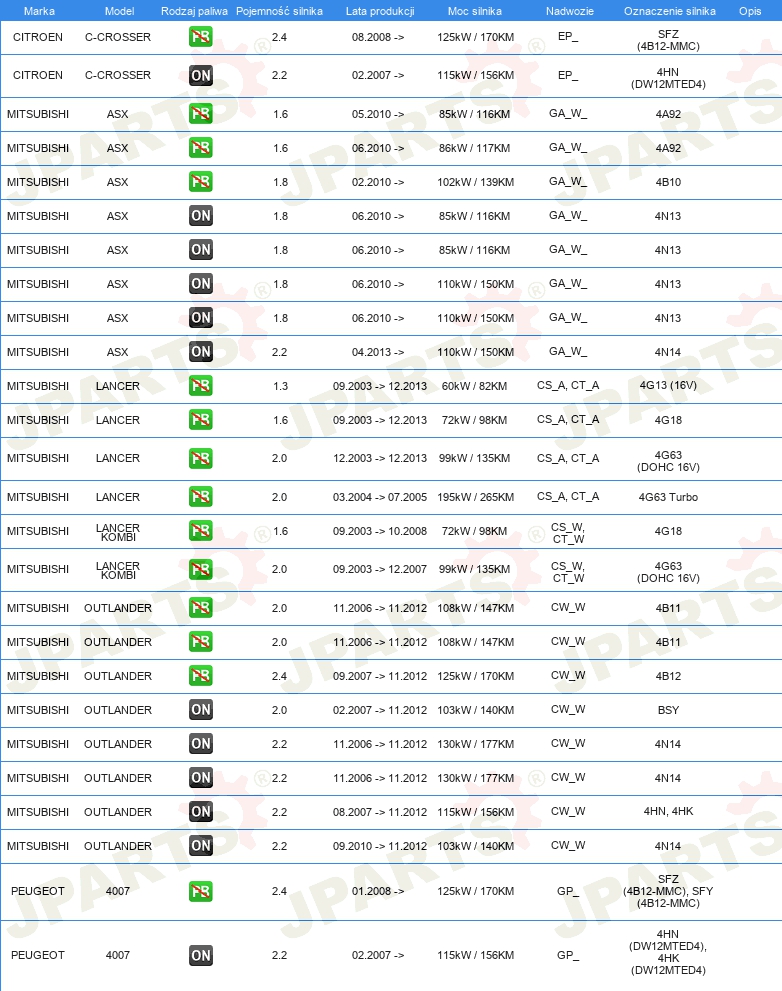Click diesel icon in Outlander 4HN, 4HK row
The width and height of the screenshot is (782, 991).
tap(200, 812)
